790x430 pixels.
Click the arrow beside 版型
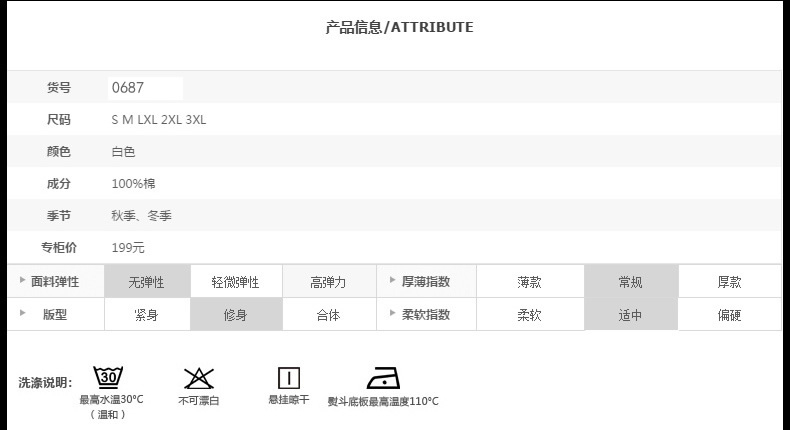tap(22, 313)
